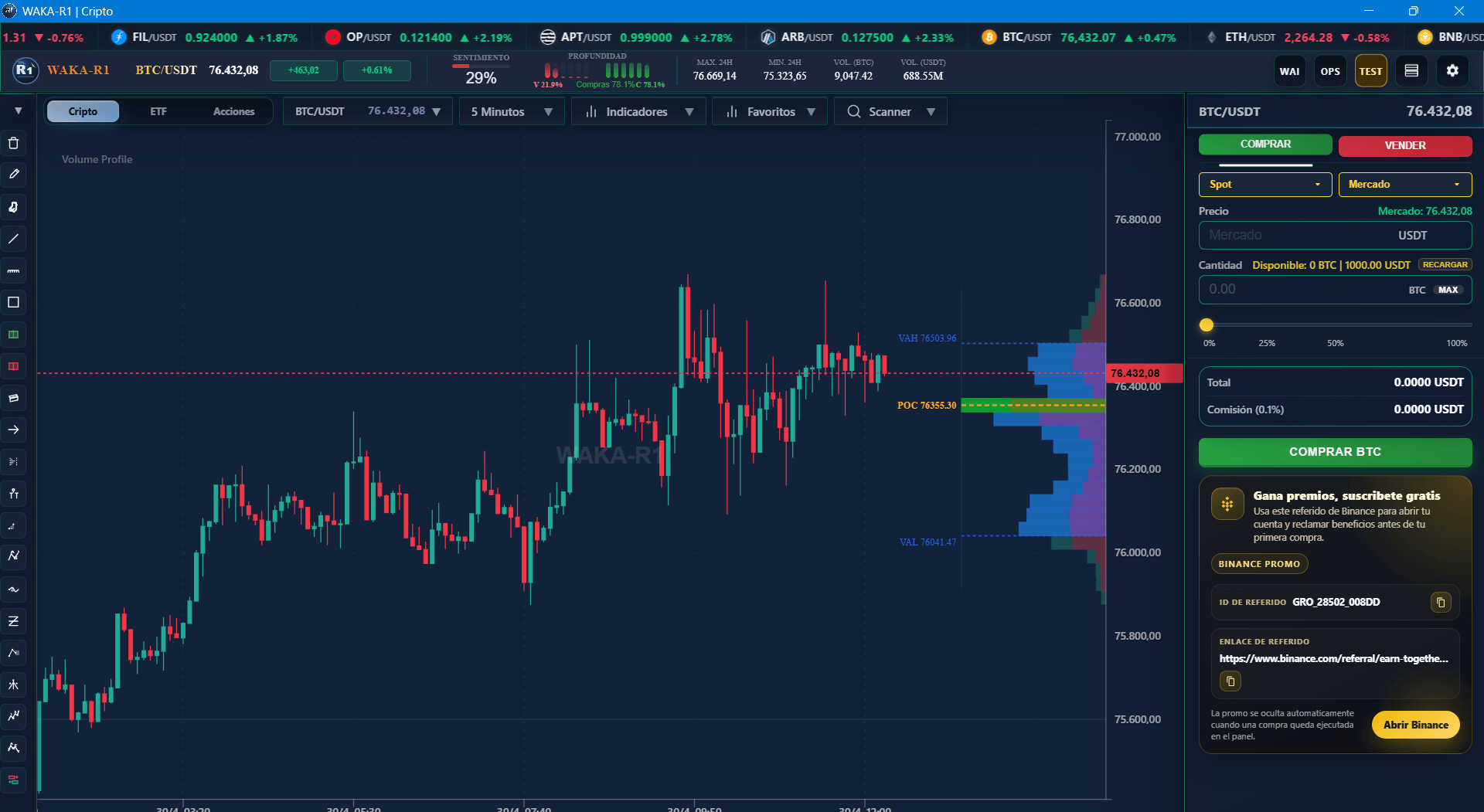Select the COMPRAR tab

(1265, 144)
